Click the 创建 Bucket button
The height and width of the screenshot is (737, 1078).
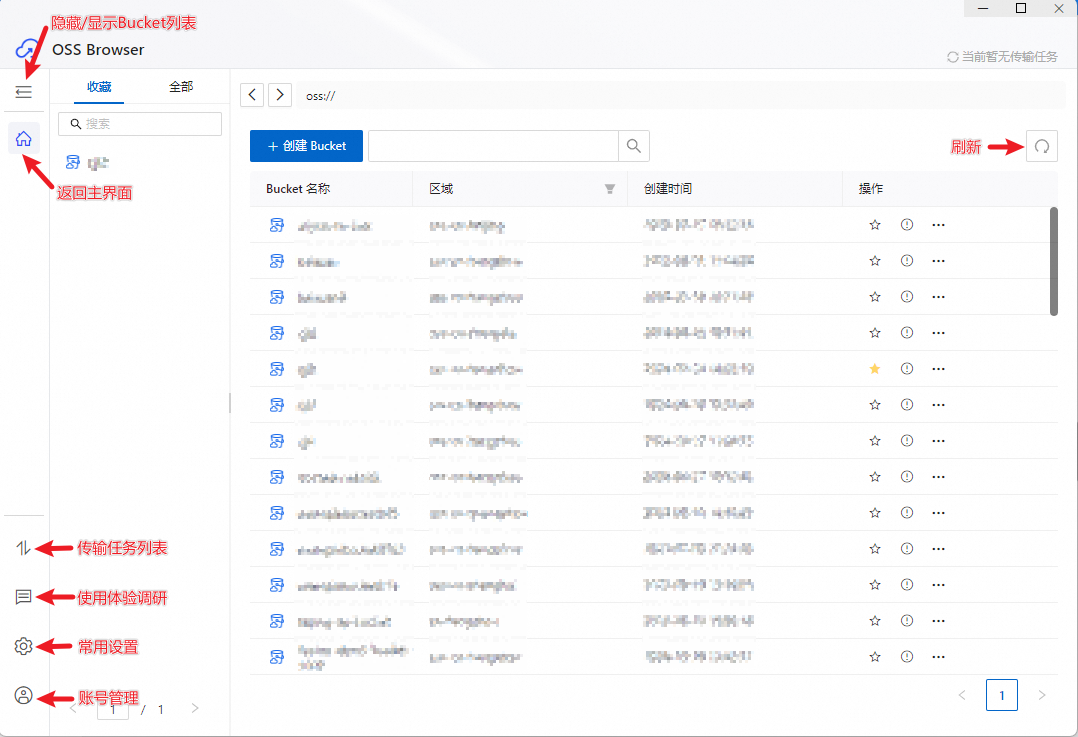pyautogui.click(x=306, y=146)
